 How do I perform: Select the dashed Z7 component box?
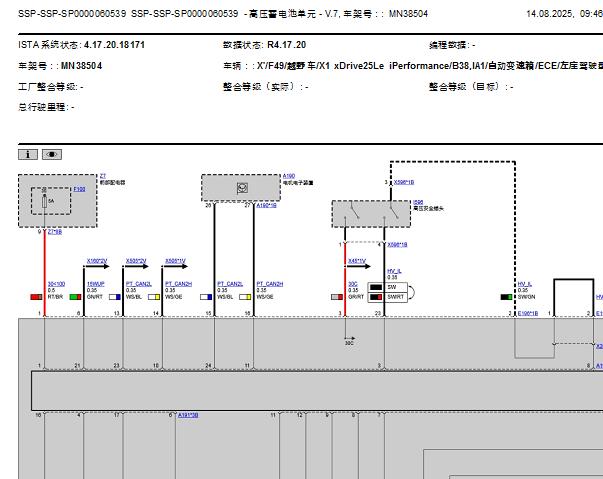click(x=58, y=201)
